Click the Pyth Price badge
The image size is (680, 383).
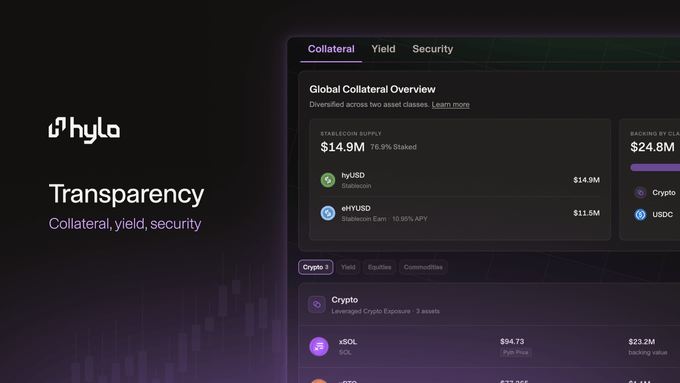[516, 352]
